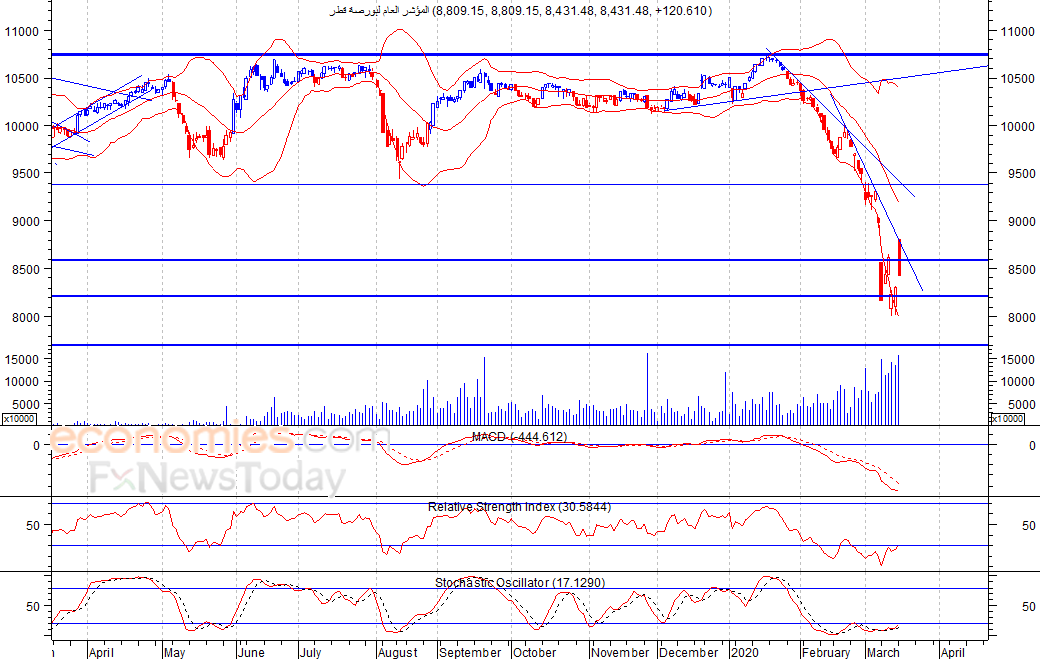Click the FxNewsToday watermark logo
The width and height of the screenshot is (1040, 659).
218,477
